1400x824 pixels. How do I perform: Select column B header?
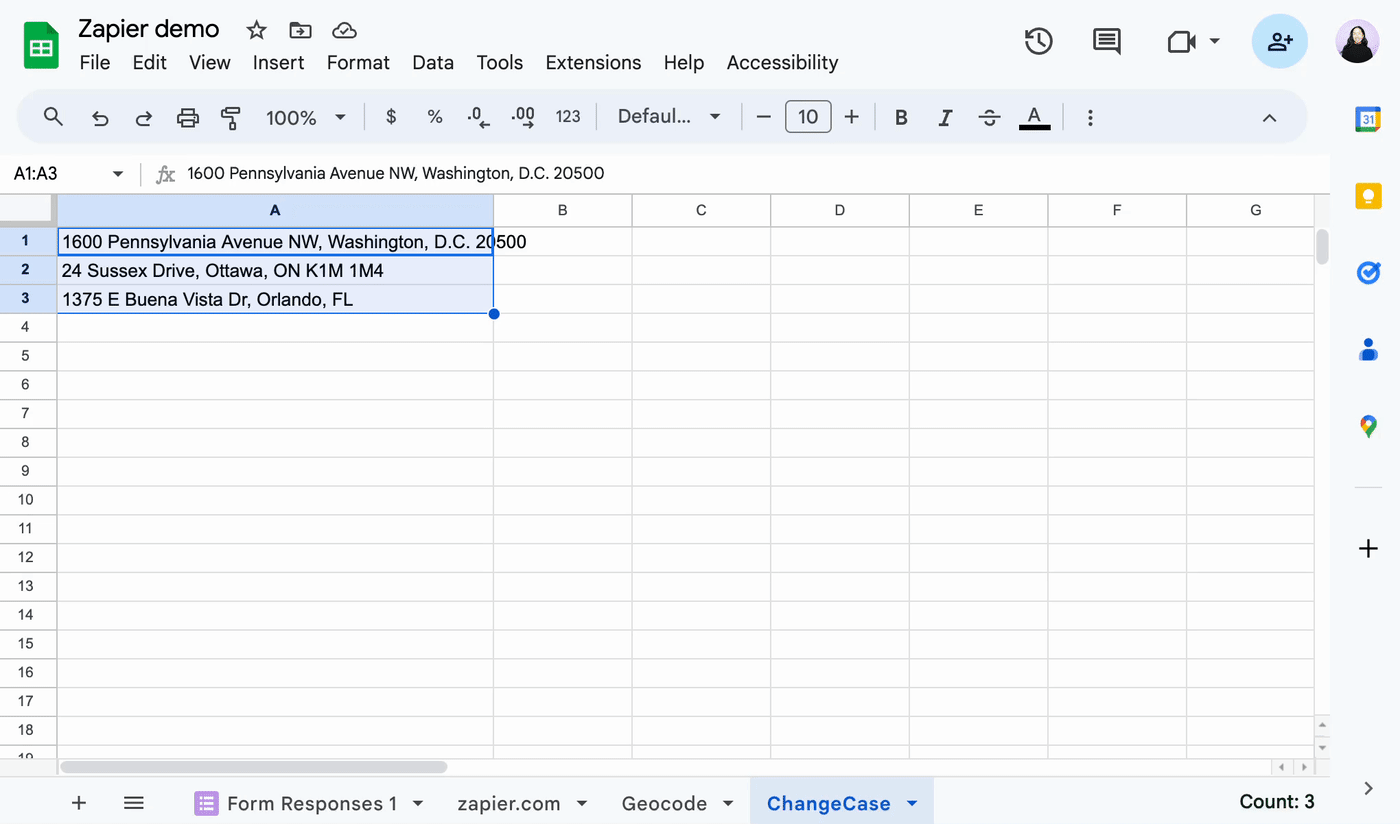coord(563,210)
